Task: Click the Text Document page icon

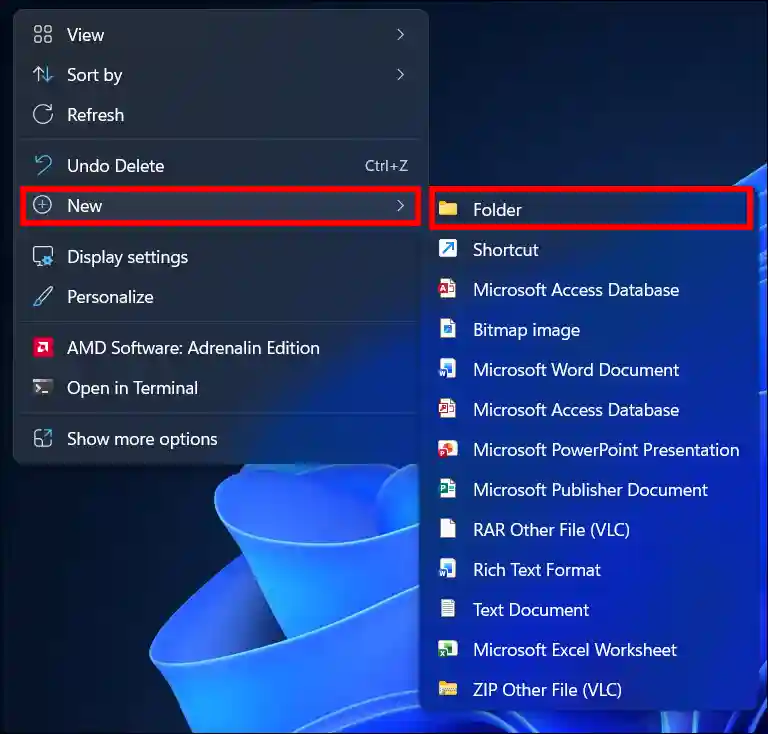Action: (x=448, y=609)
